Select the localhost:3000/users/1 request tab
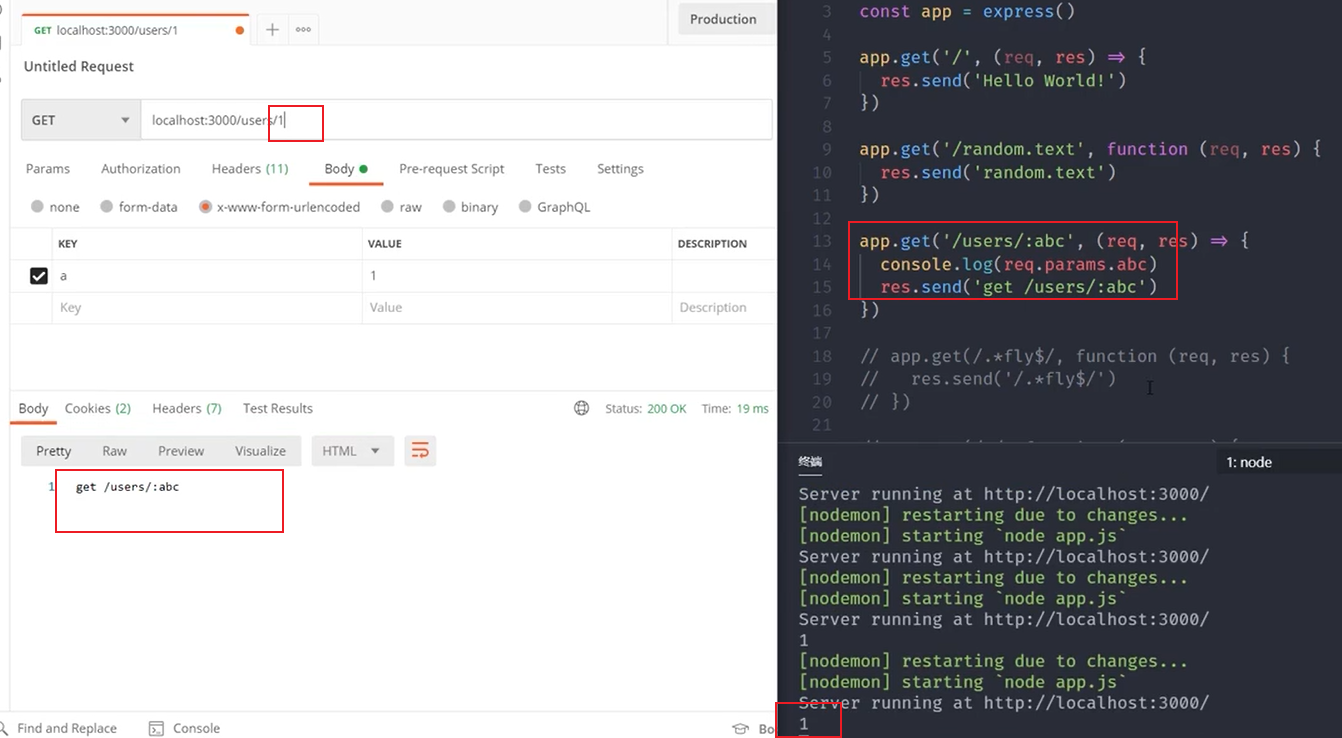The width and height of the screenshot is (1342, 738). coord(135,30)
